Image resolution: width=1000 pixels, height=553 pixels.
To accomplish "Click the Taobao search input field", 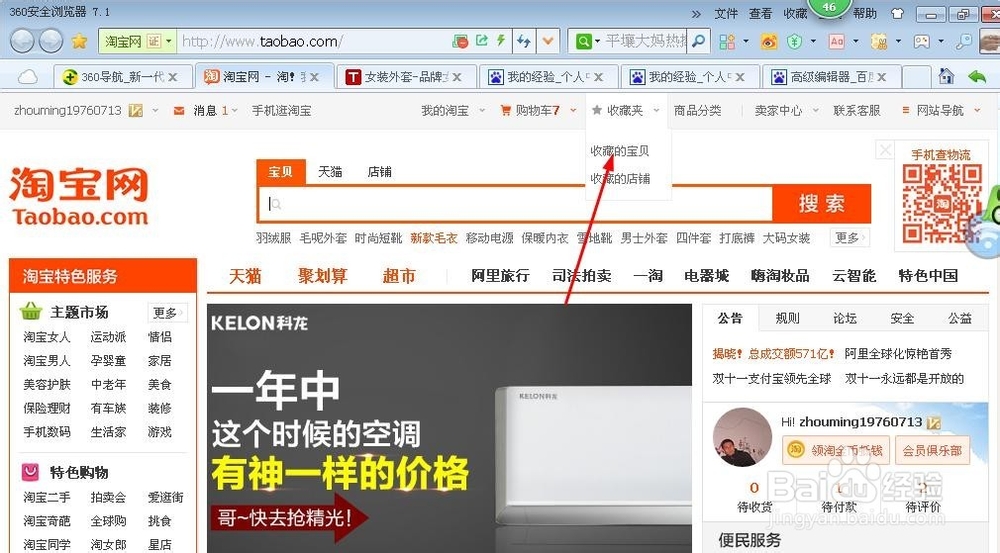I will (x=517, y=203).
